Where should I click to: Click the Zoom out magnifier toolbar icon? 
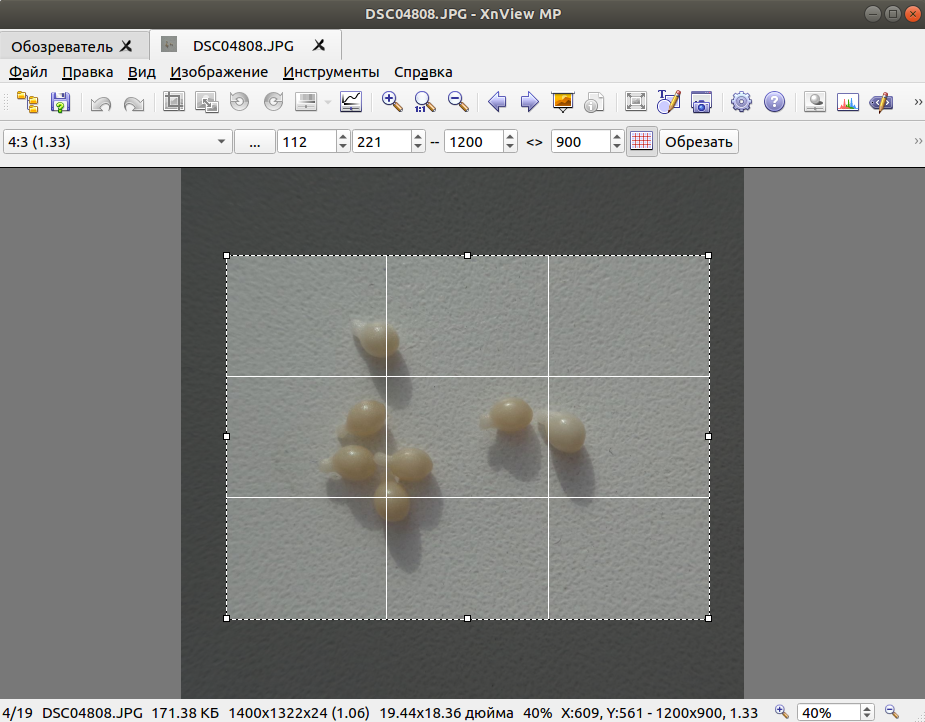pos(458,102)
